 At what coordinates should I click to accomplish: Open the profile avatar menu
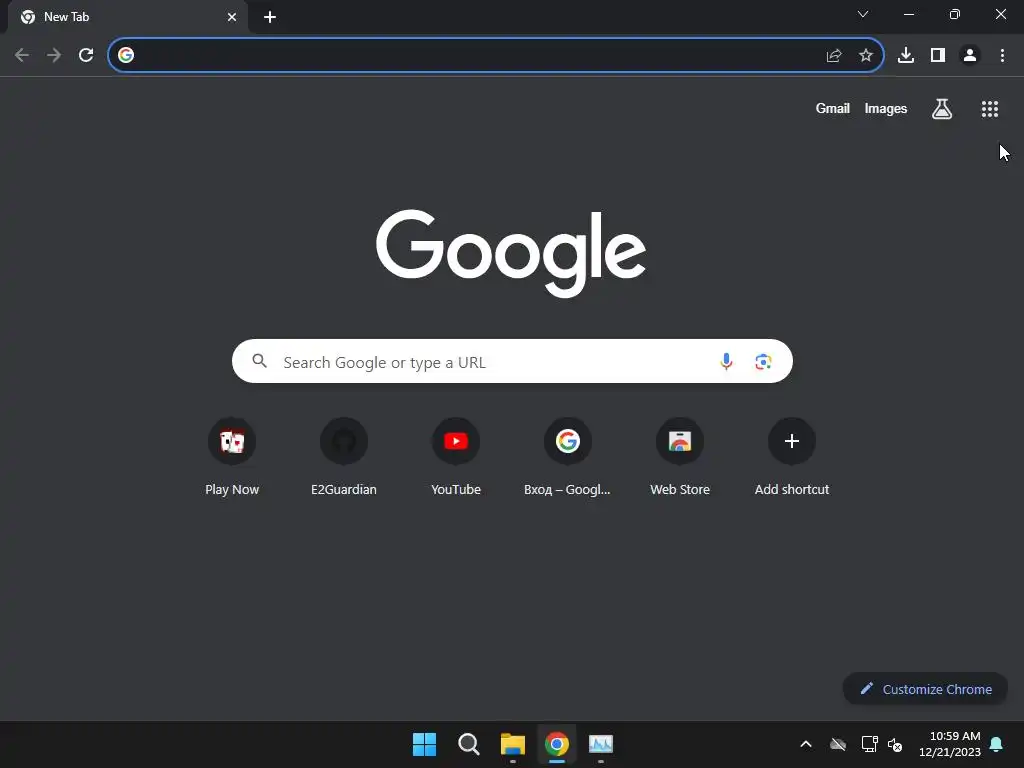pyautogui.click(x=970, y=56)
